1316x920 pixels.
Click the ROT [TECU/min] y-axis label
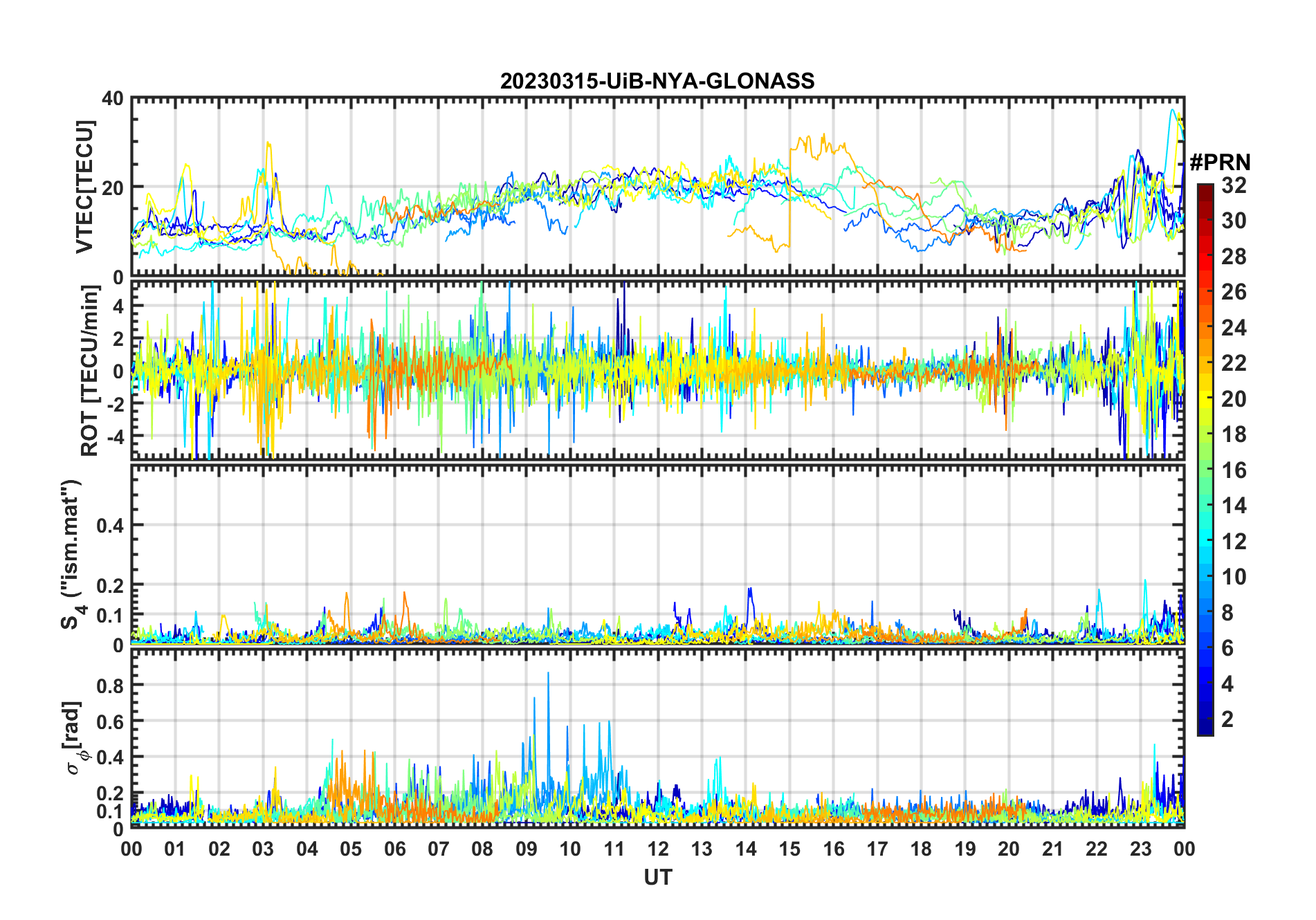pos(89,371)
